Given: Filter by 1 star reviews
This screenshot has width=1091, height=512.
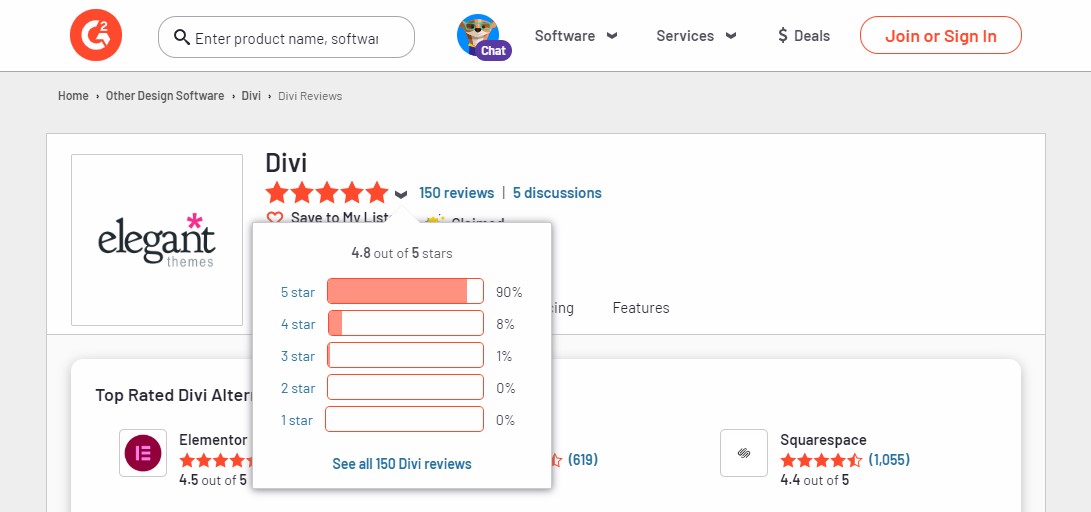Looking at the screenshot, I should 297,420.
